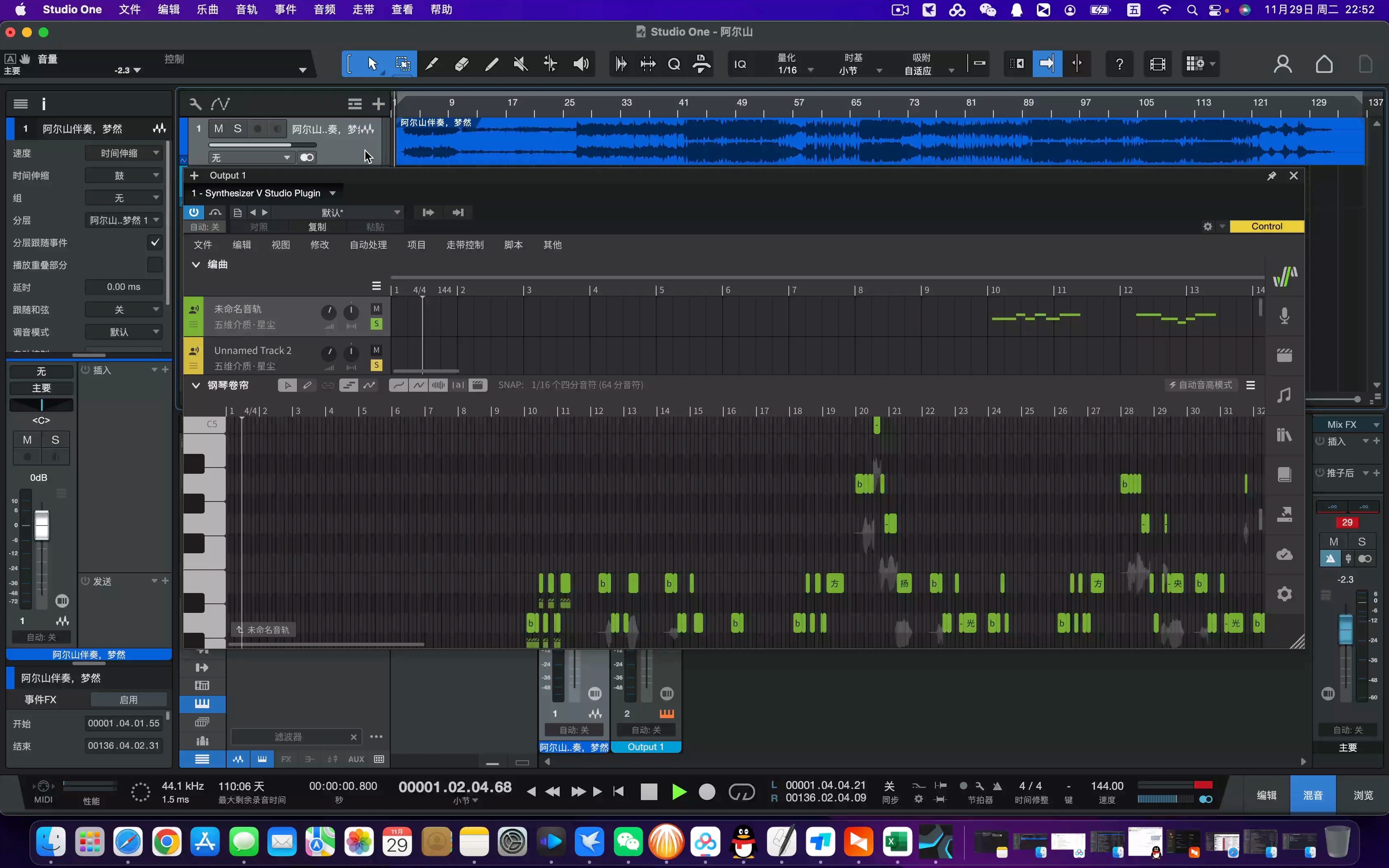The width and height of the screenshot is (1389, 868).
Task: Open Synthesizer V note properties music icon
Action: click(1285, 395)
